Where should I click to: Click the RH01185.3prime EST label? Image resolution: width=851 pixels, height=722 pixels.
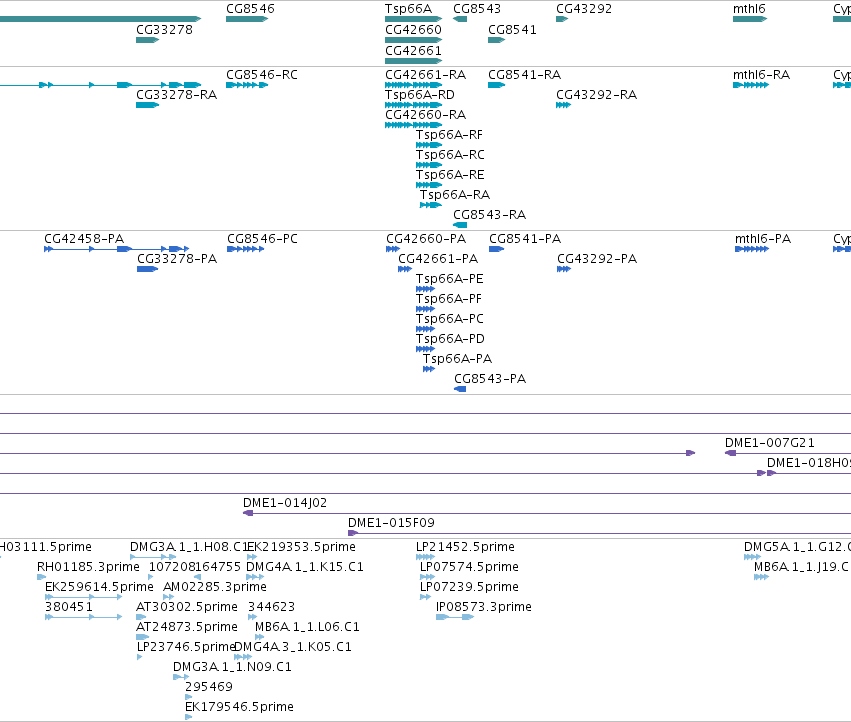coord(88,567)
